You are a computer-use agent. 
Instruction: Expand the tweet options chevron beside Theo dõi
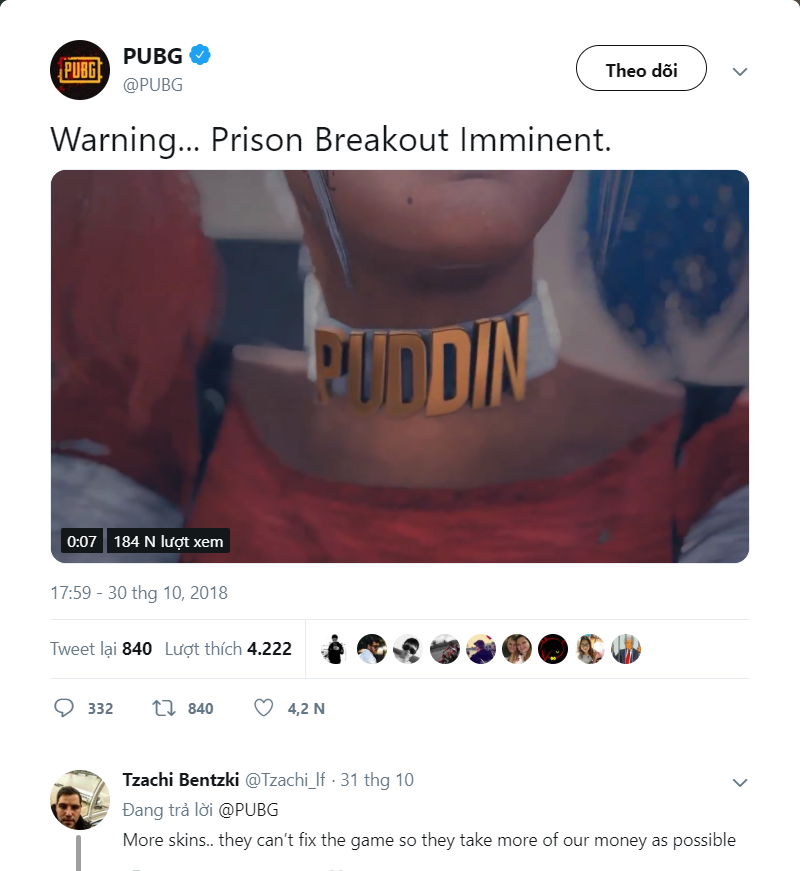tap(740, 72)
